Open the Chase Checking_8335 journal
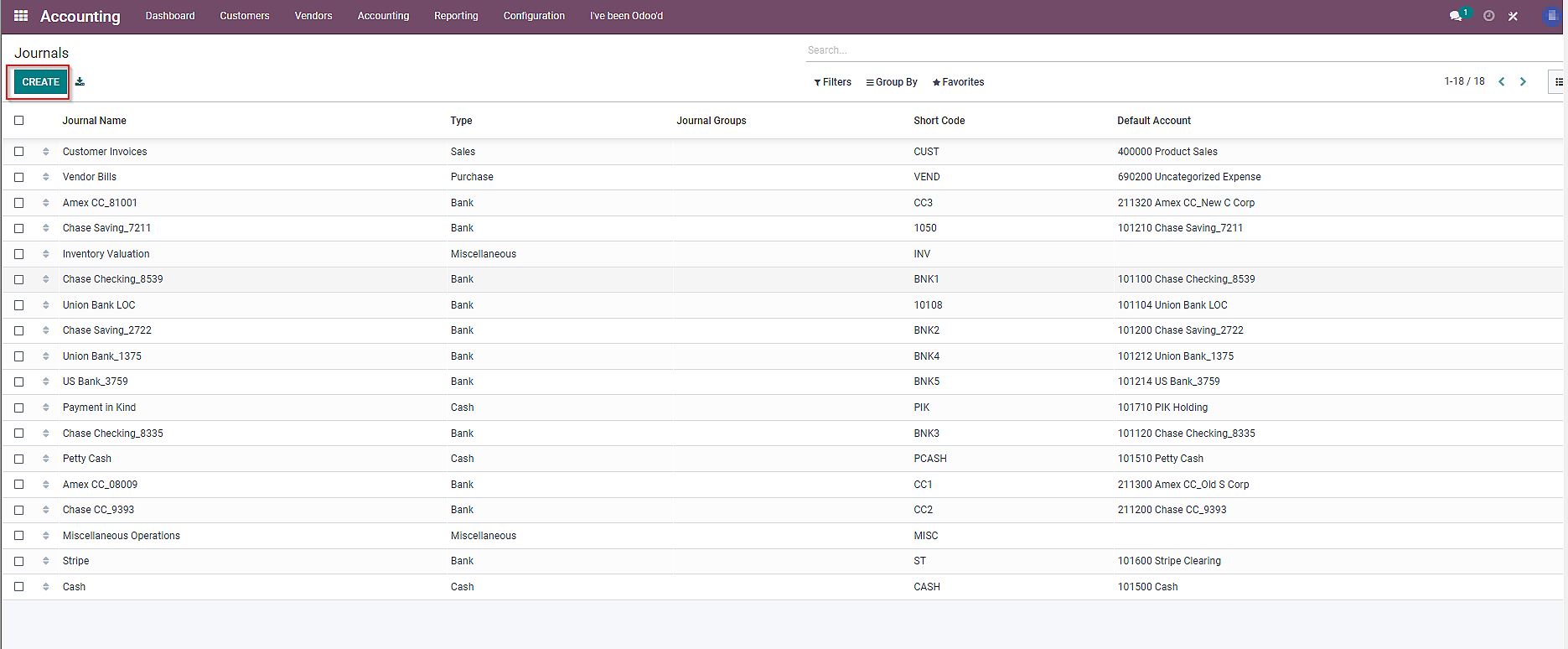This screenshot has height=649, width=1568. 113,434
